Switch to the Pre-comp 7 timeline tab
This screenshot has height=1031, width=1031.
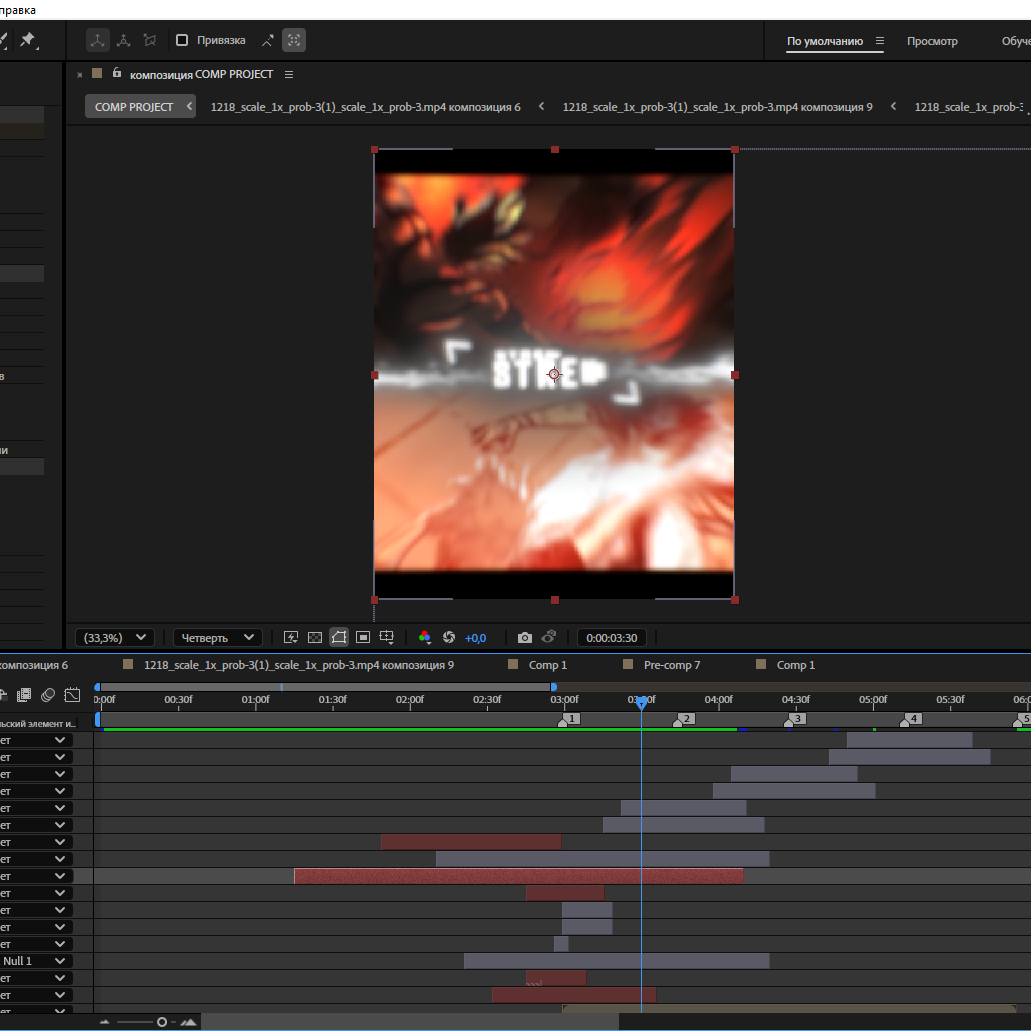tap(671, 665)
